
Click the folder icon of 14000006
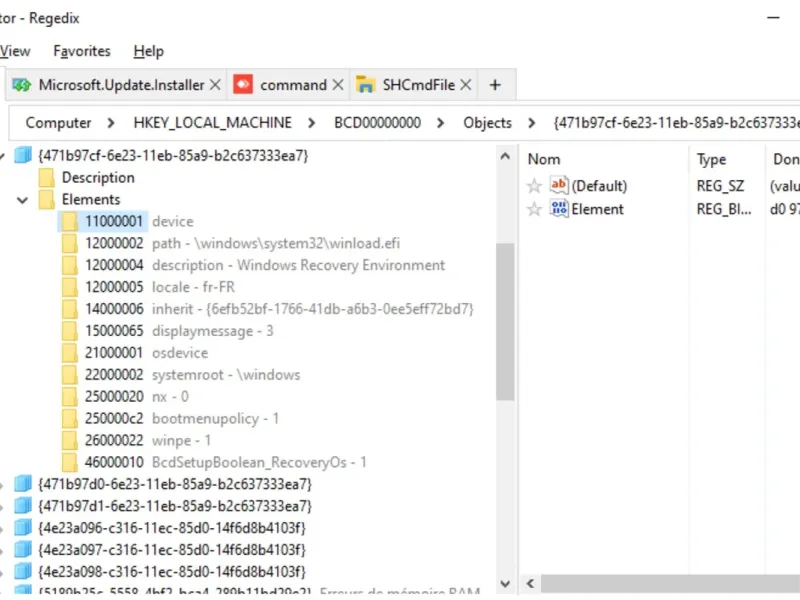[69, 309]
